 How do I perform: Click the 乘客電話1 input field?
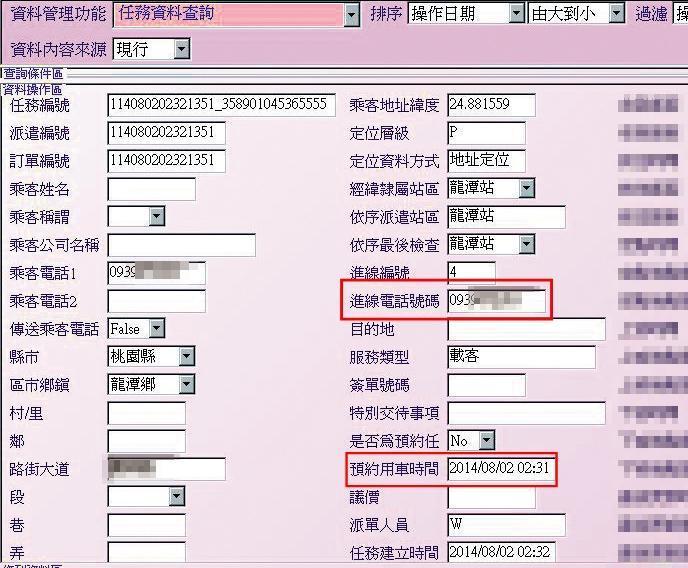(x=156, y=273)
